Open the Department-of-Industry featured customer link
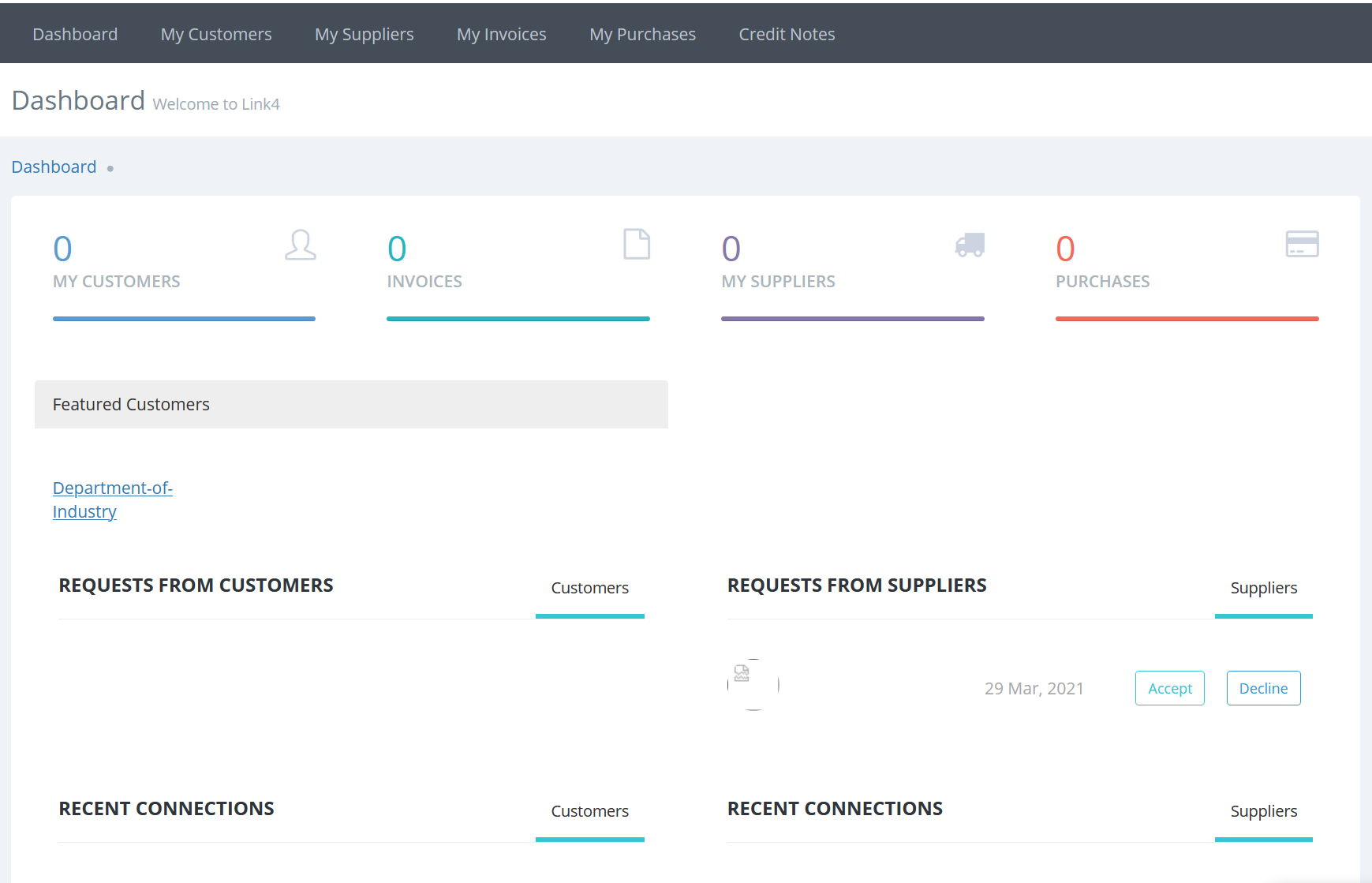1372x883 pixels. tap(113, 499)
